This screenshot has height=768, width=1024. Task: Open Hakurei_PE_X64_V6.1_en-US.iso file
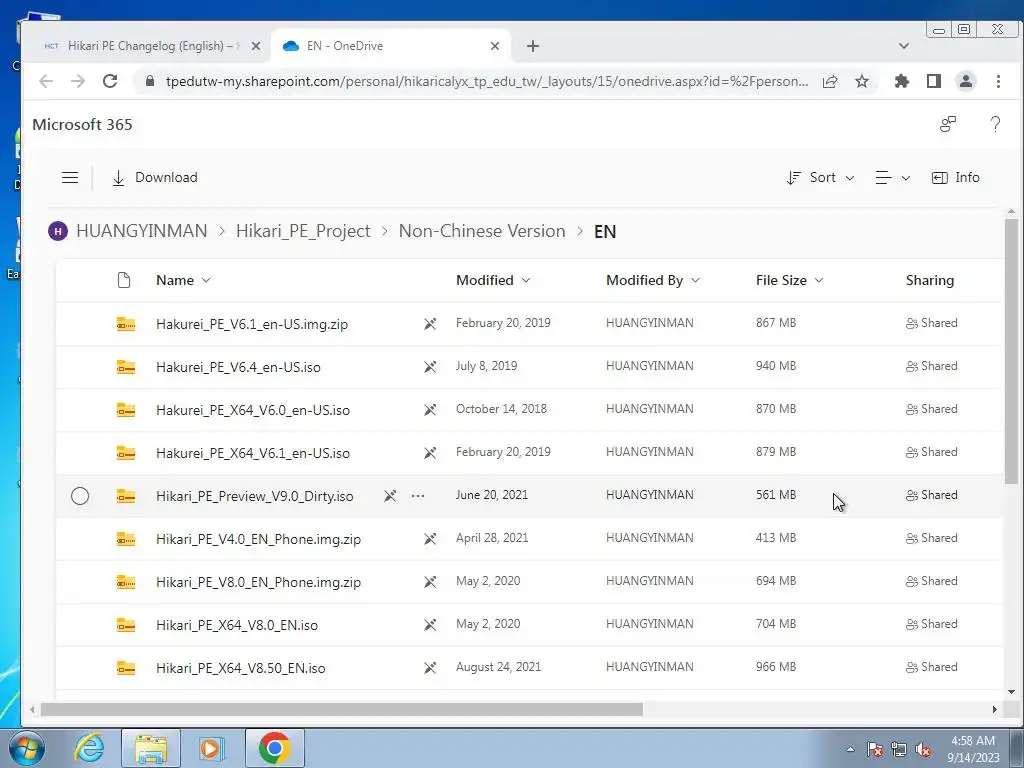[x=253, y=453]
